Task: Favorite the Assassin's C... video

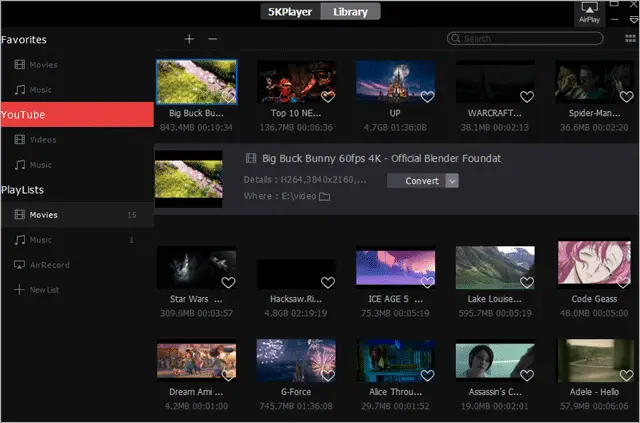Action: (527, 375)
